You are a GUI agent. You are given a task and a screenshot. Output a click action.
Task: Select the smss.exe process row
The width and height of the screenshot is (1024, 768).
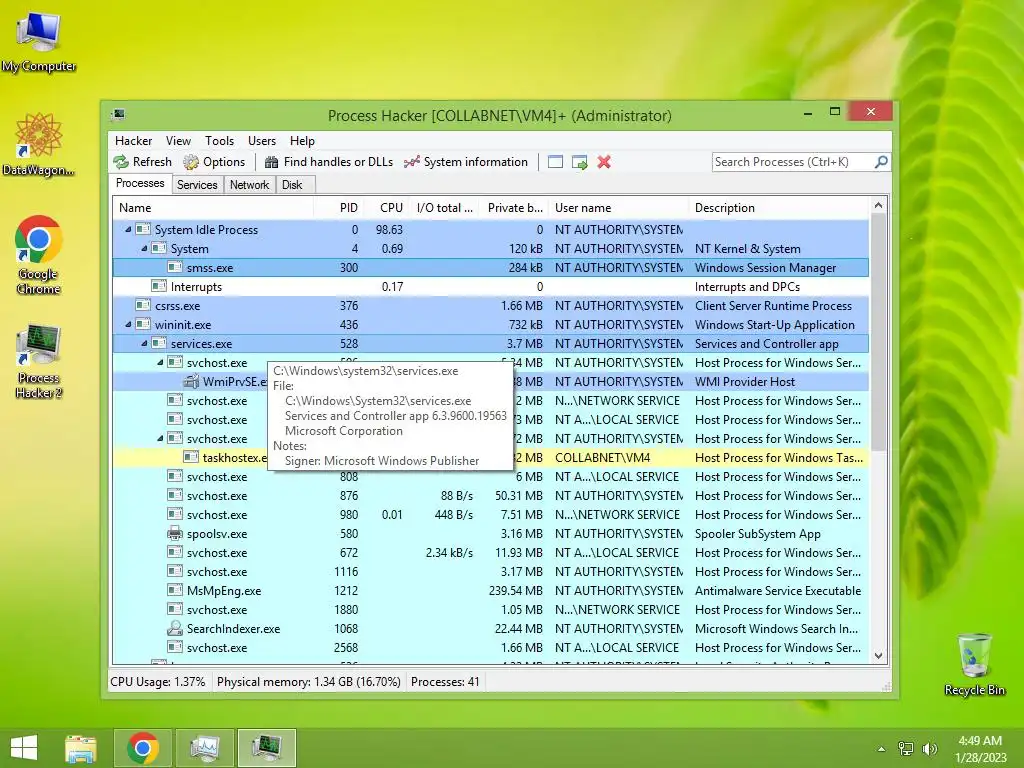(490, 267)
